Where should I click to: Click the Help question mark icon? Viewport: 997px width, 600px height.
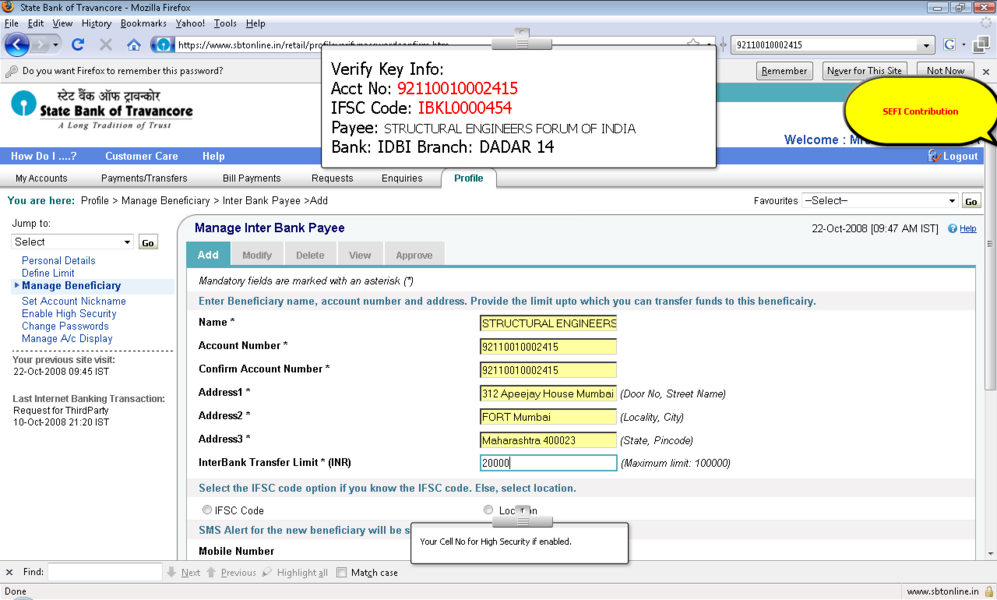pos(952,229)
